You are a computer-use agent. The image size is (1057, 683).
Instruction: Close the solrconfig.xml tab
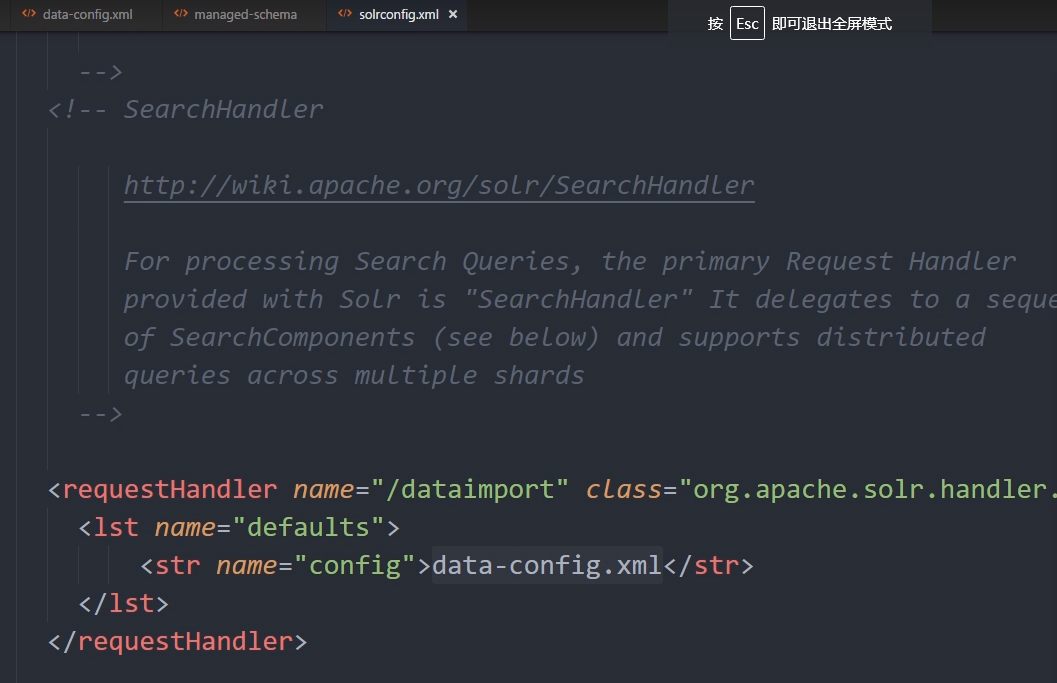tap(453, 14)
